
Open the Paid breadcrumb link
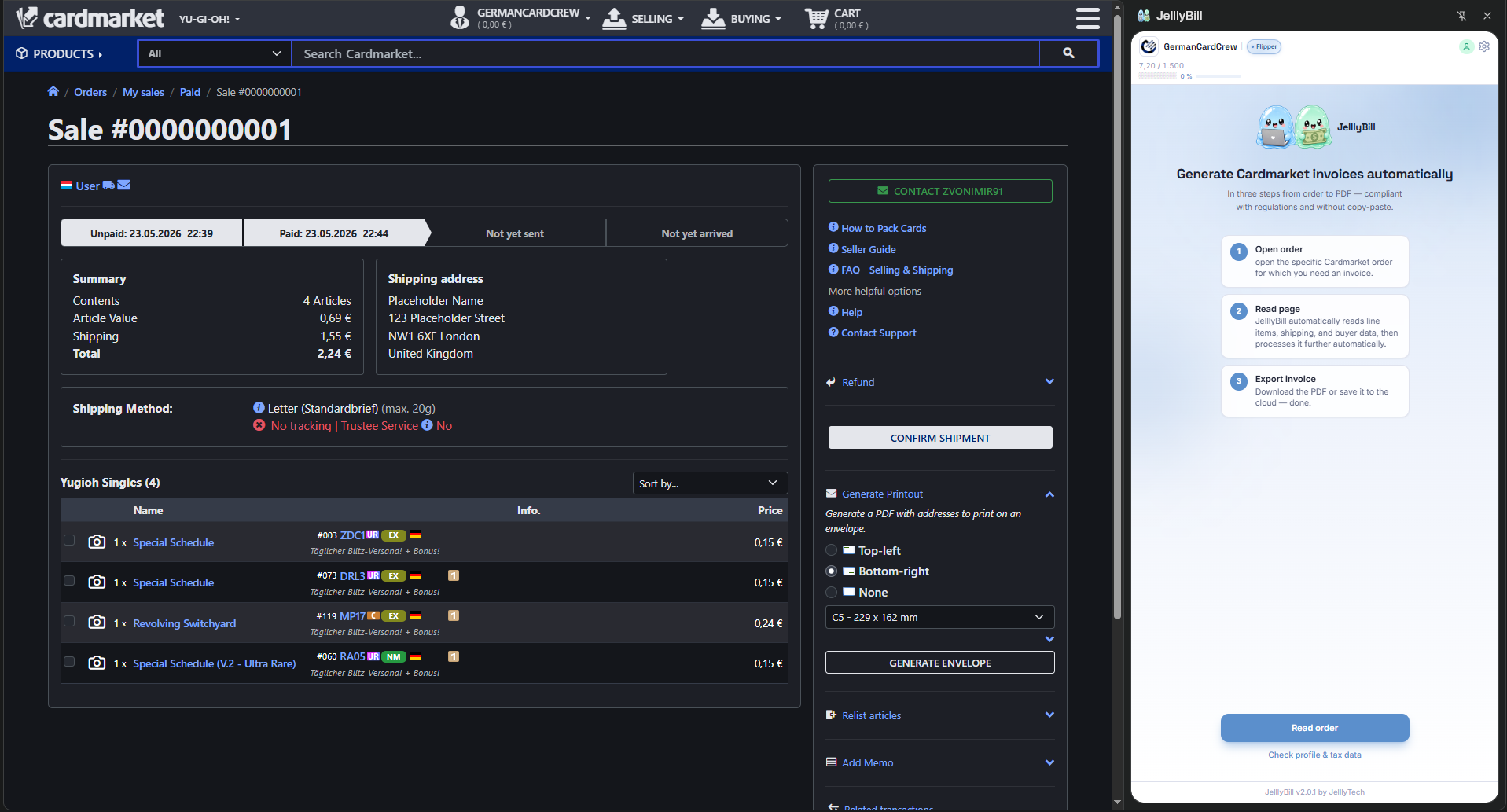tap(190, 92)
